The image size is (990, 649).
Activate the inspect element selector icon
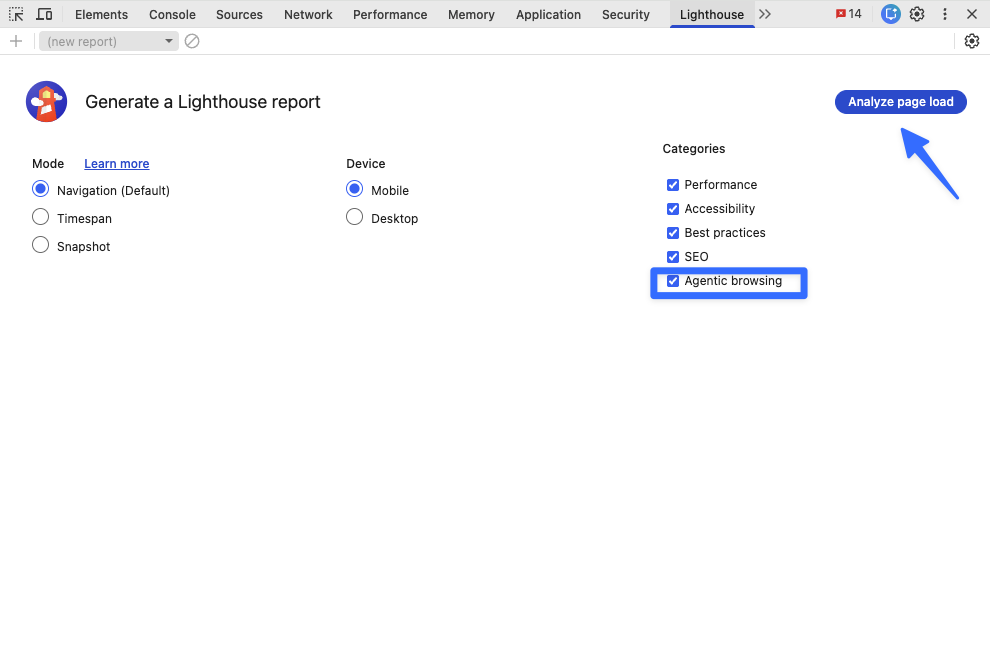click(x=16, y=14)
